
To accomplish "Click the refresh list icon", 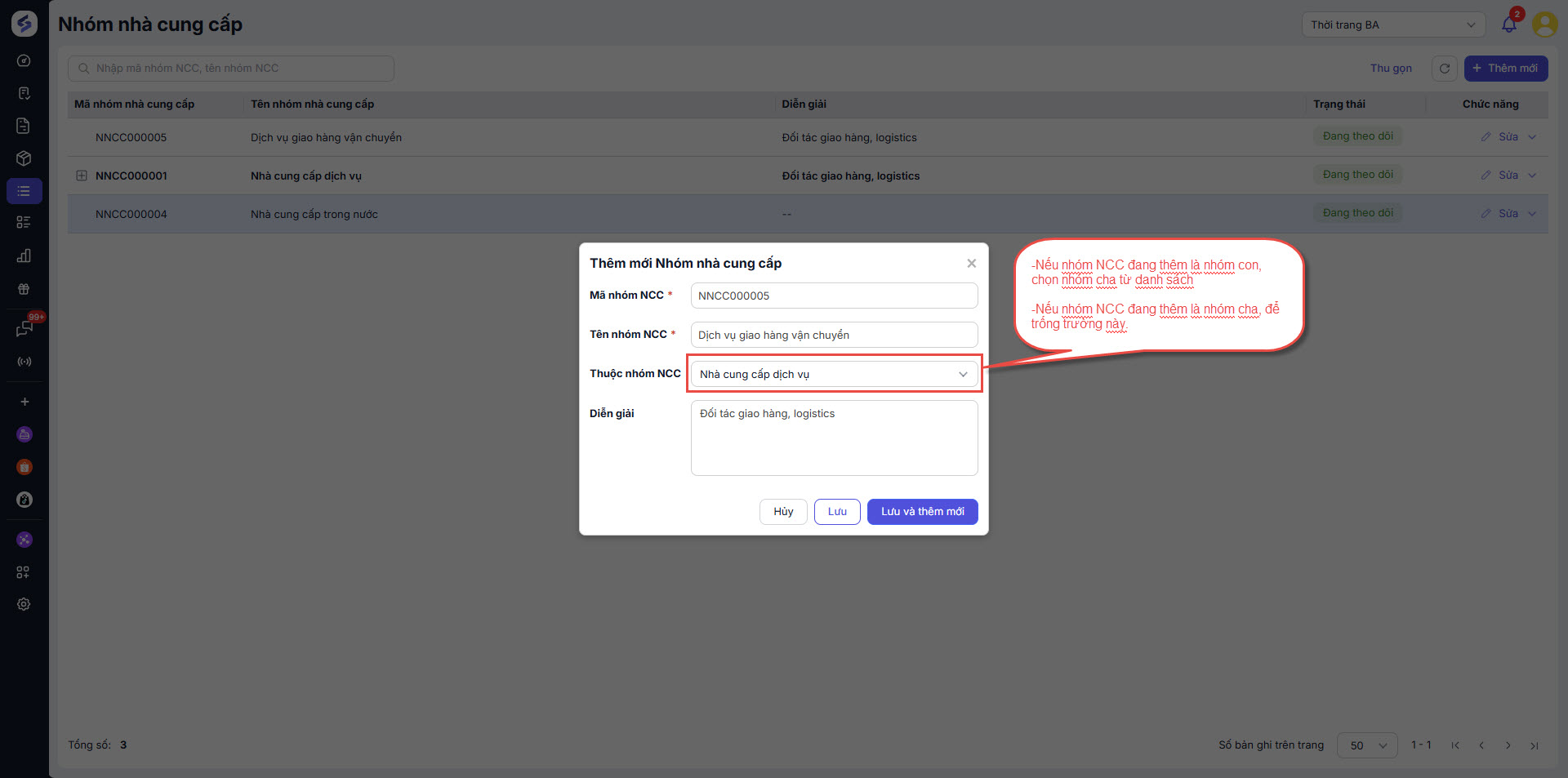I will pos(1444,69).
